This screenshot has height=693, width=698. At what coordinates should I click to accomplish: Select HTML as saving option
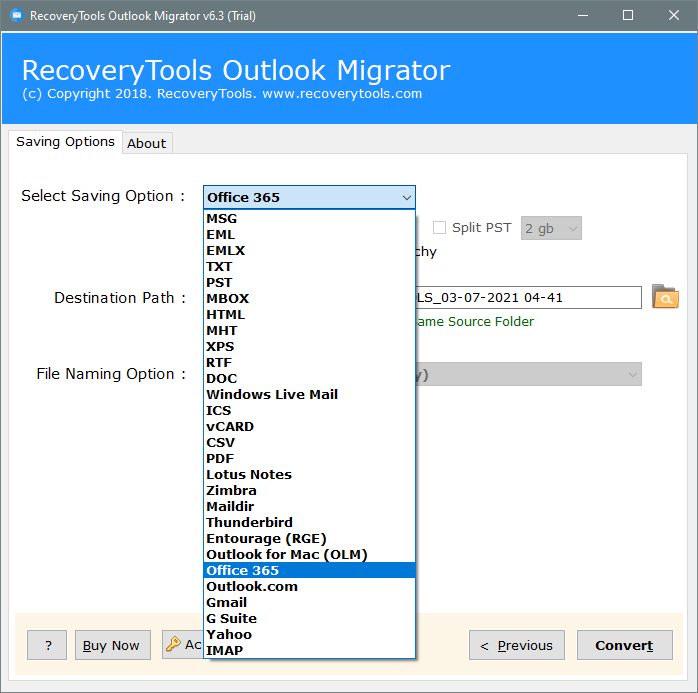tap(309, 315)
